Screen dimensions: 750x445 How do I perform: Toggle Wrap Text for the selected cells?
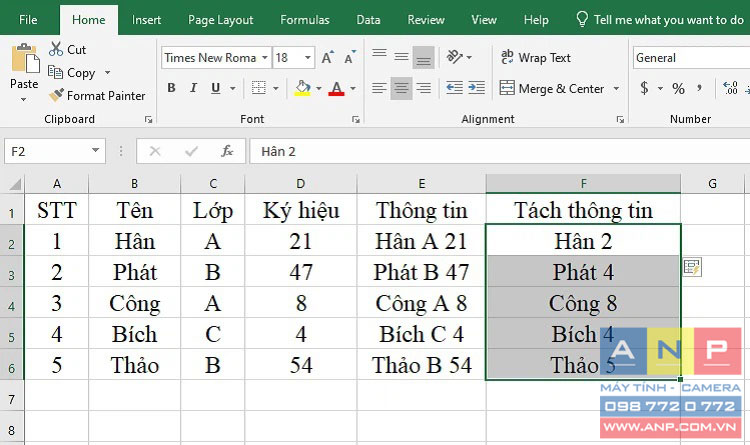536,57
